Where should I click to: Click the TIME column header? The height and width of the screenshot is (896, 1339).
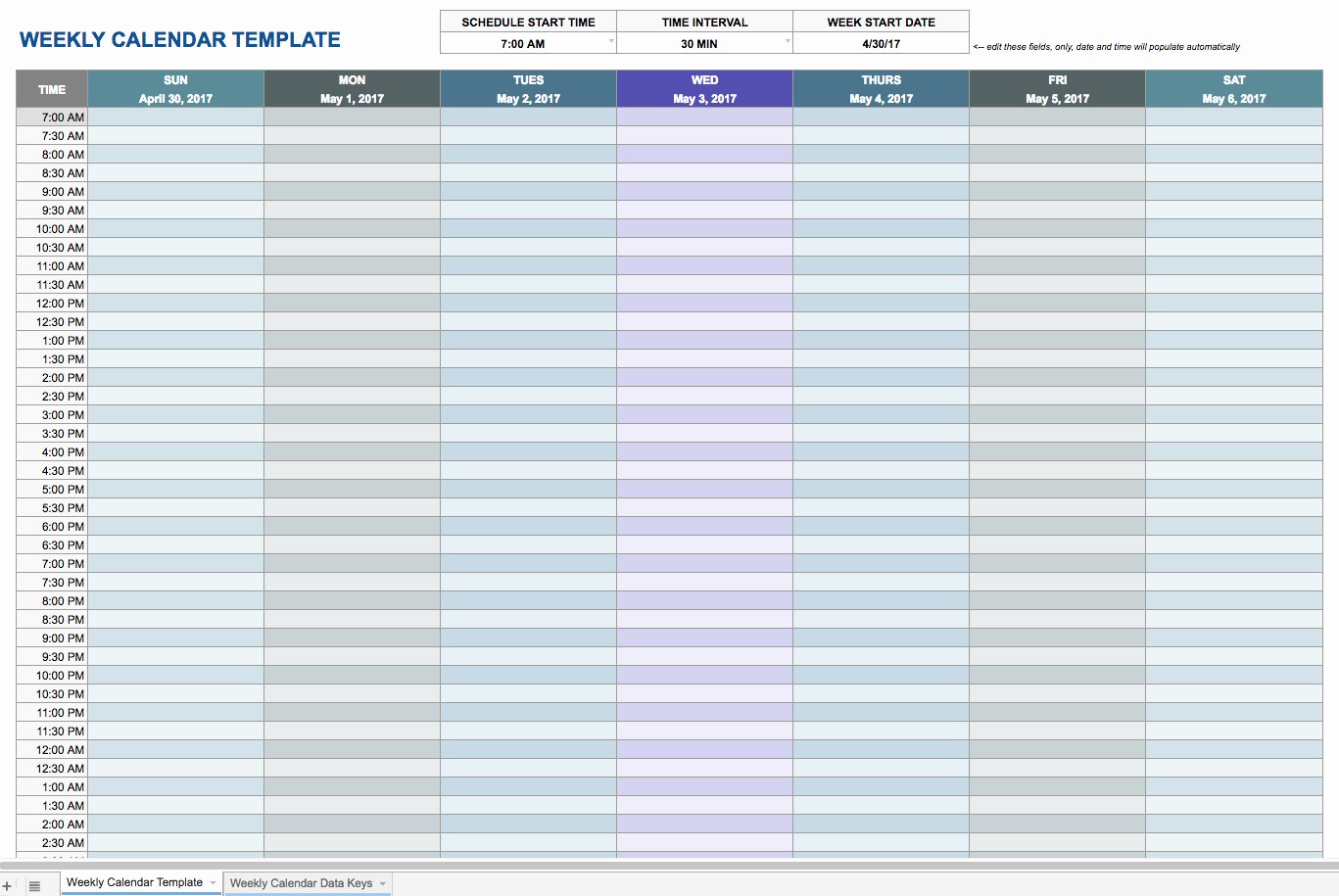tap(52, 89)
